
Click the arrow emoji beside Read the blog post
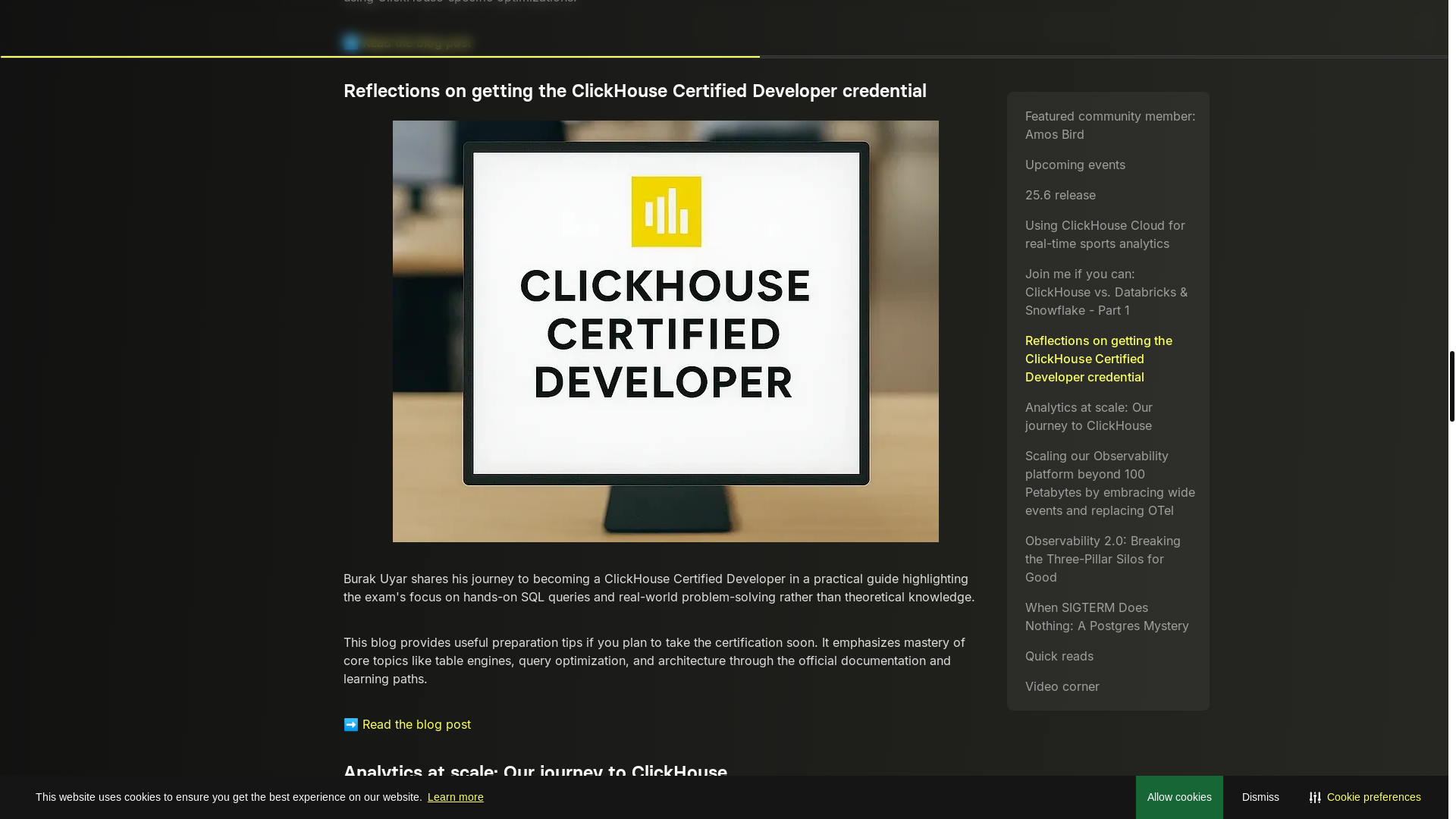(351, 724)
